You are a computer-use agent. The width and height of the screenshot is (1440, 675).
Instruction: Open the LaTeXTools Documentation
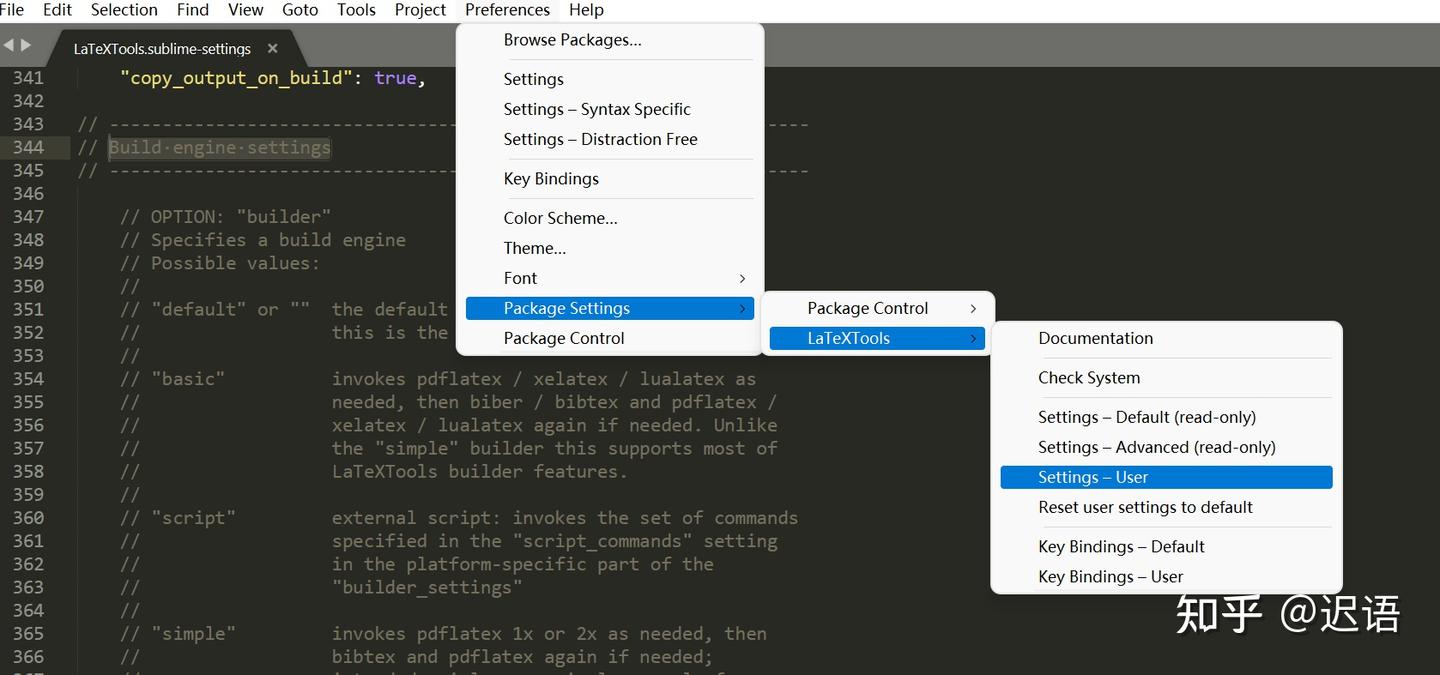coord(1095,338)
